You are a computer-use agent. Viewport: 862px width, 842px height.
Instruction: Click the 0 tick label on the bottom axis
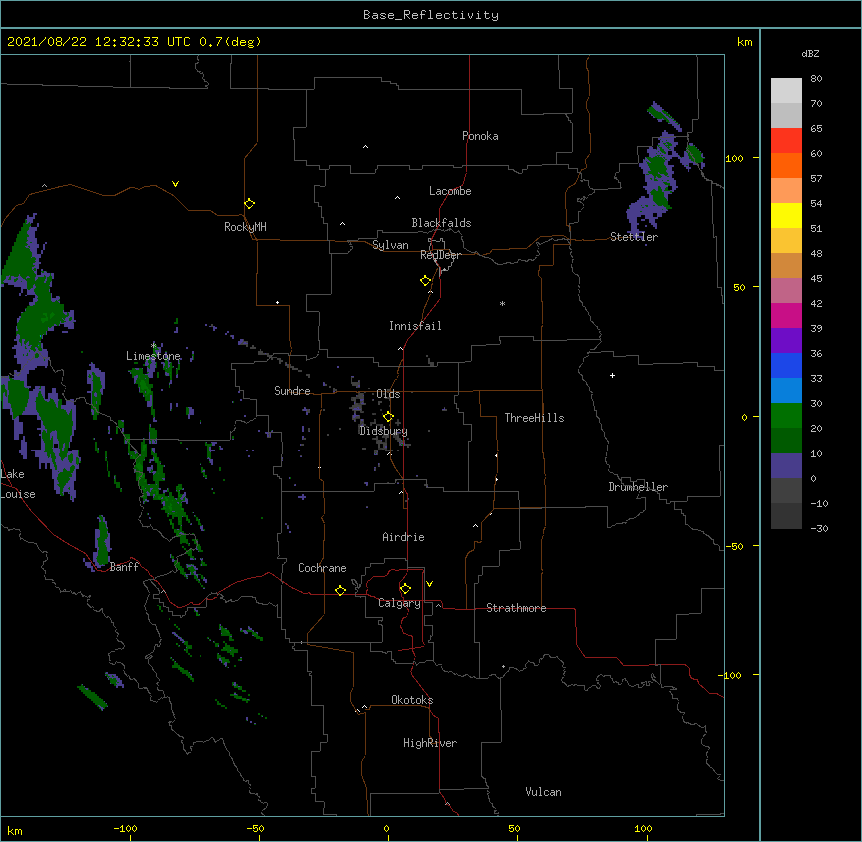point(386,829)
